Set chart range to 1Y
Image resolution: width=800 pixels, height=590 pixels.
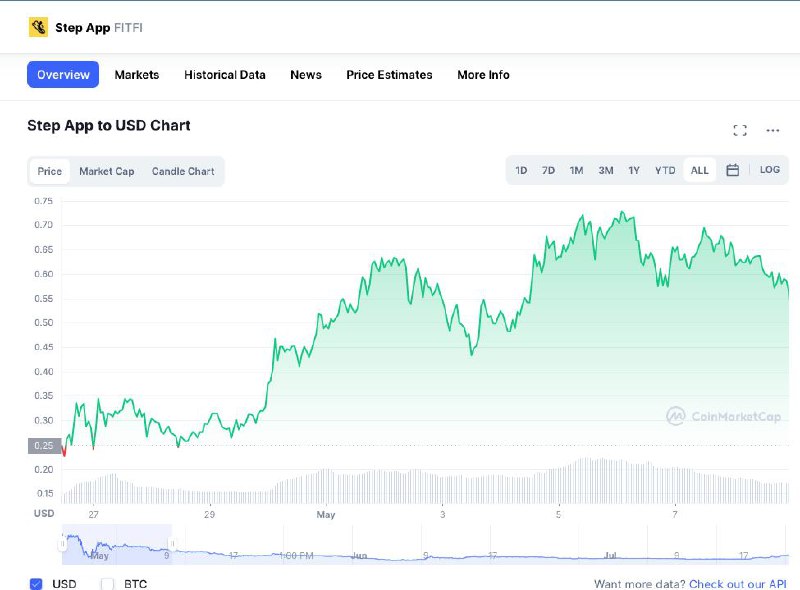point(634,170)
